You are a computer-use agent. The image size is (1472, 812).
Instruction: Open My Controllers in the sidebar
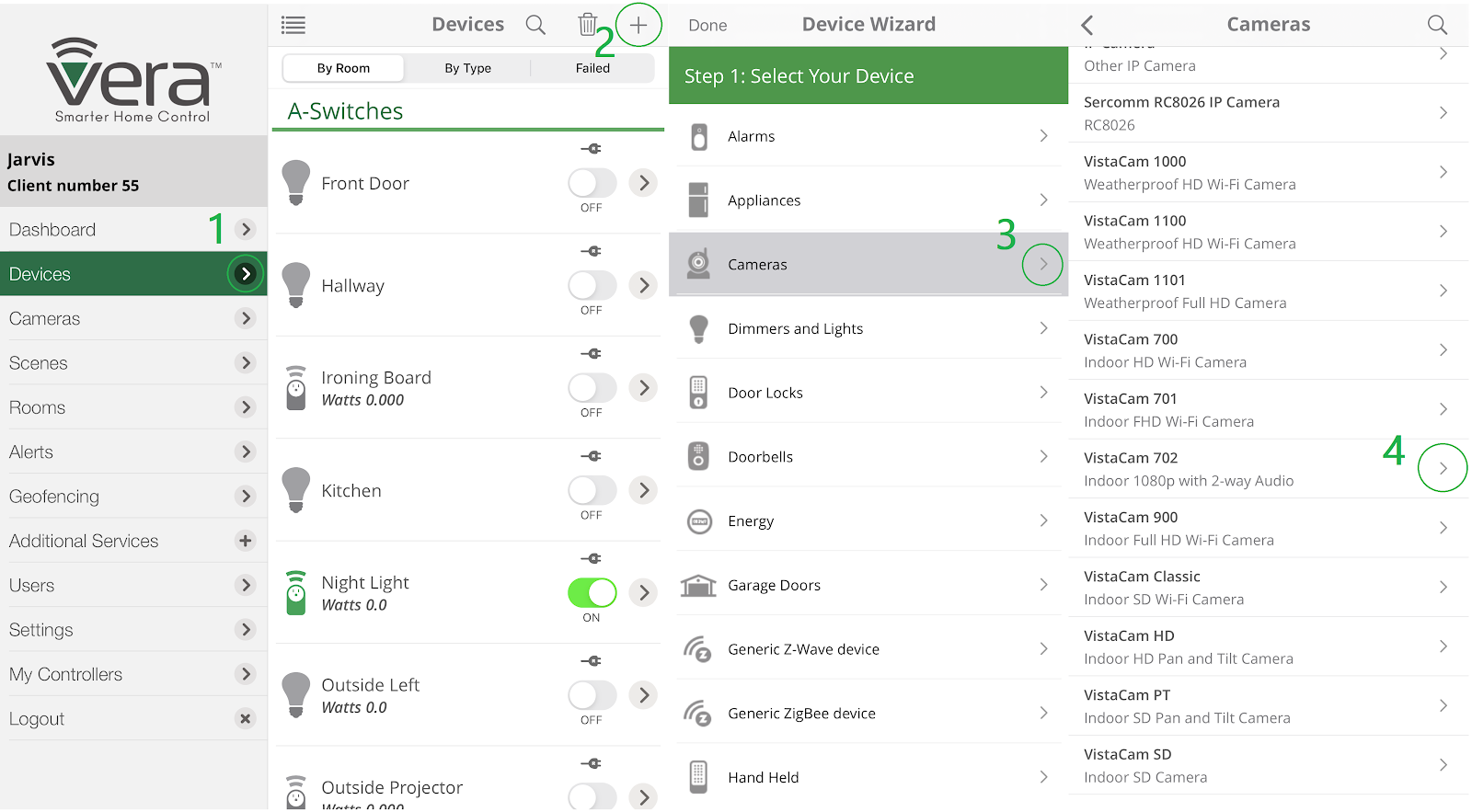[x=133, y=674]
